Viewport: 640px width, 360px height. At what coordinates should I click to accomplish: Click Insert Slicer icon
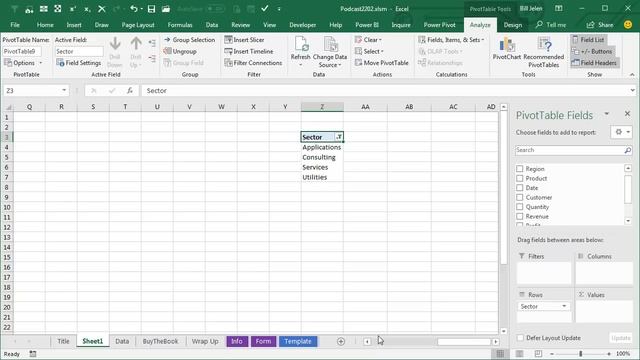[x=228, y=40]
